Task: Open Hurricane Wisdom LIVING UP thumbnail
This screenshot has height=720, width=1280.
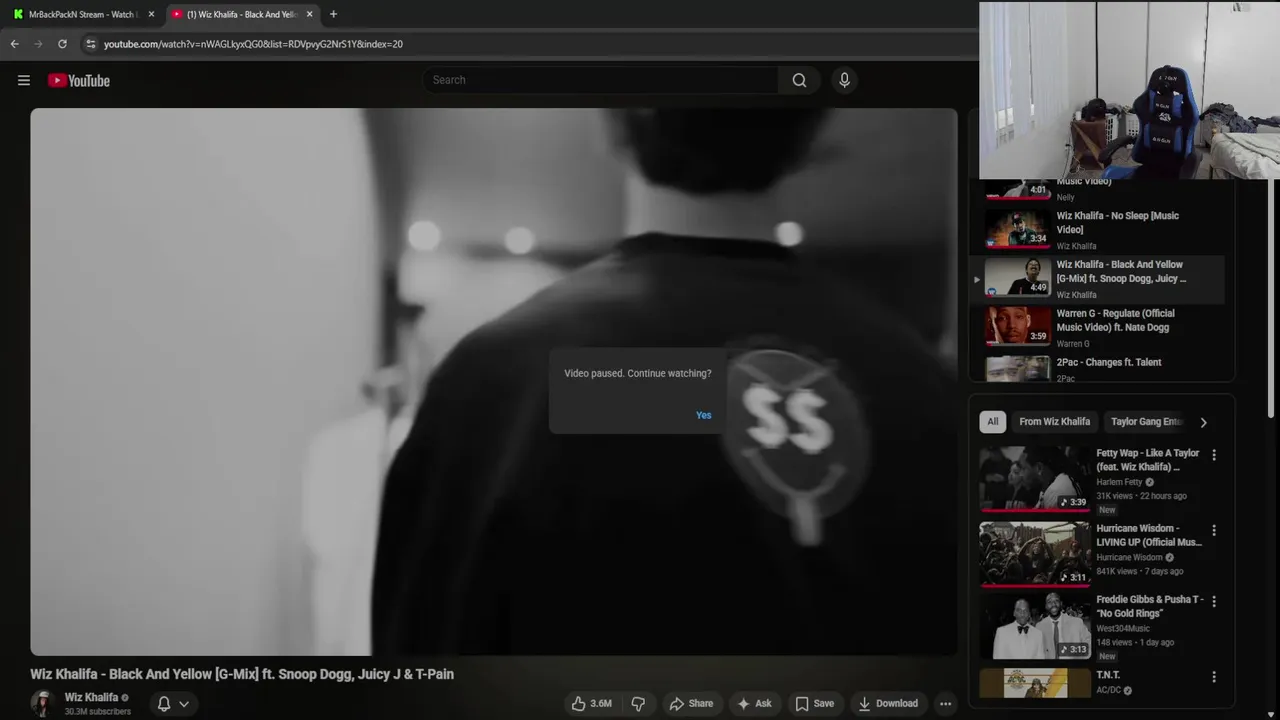Action: coord(1034,553)
